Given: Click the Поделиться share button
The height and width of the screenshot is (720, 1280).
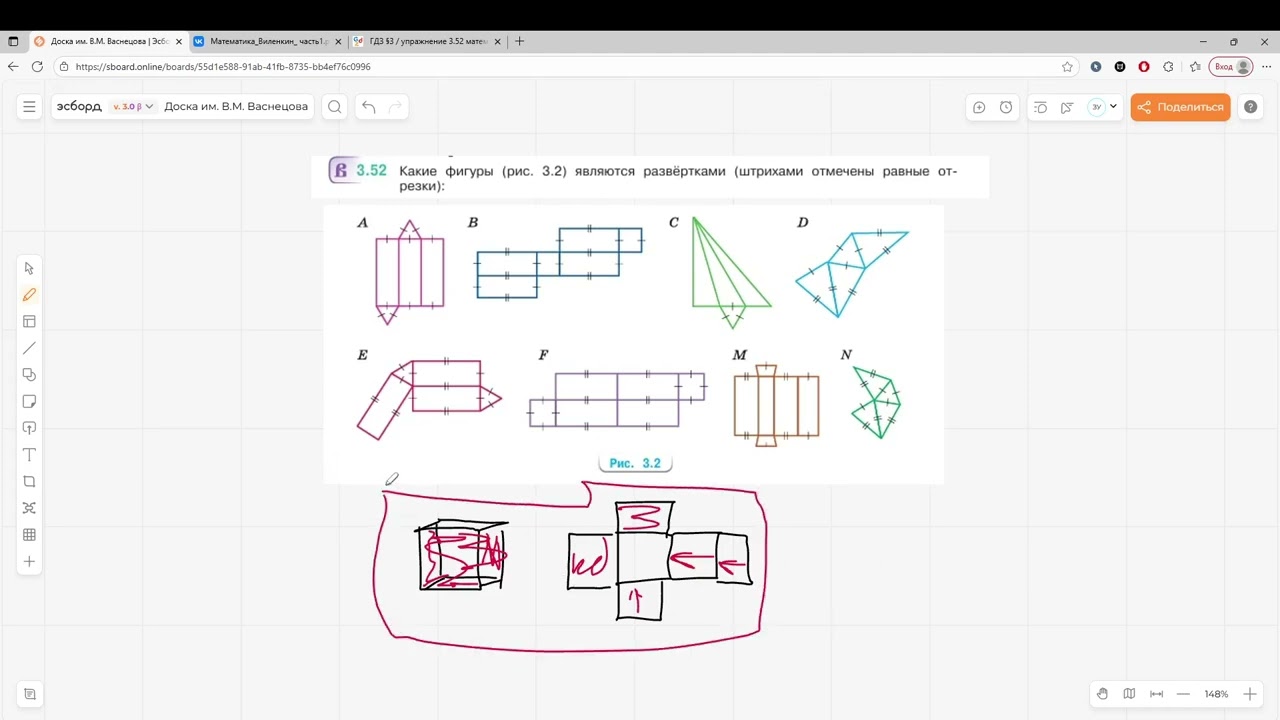Looking at the screenshot, I should 1180,107.
